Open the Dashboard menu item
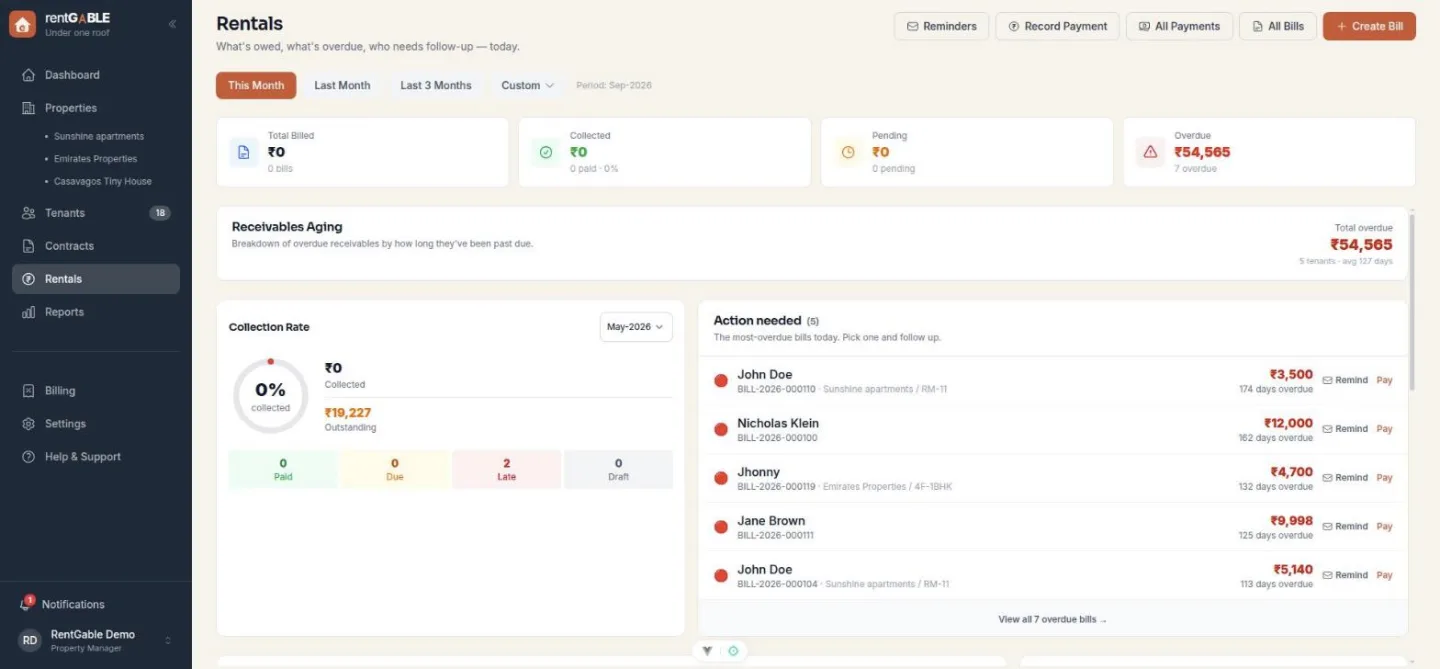The image size is (1440, 669). (96, 75)
